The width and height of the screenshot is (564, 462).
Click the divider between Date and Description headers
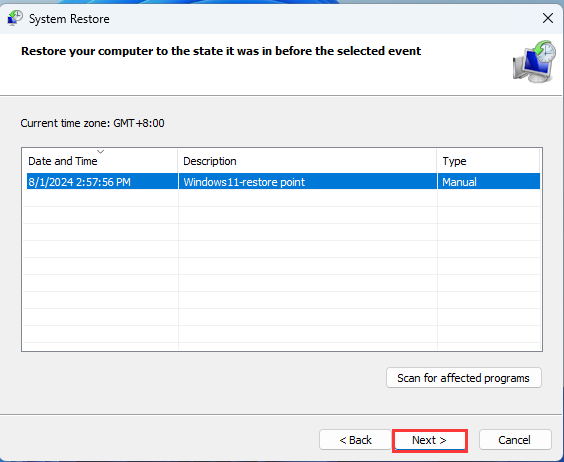(178, 161)
